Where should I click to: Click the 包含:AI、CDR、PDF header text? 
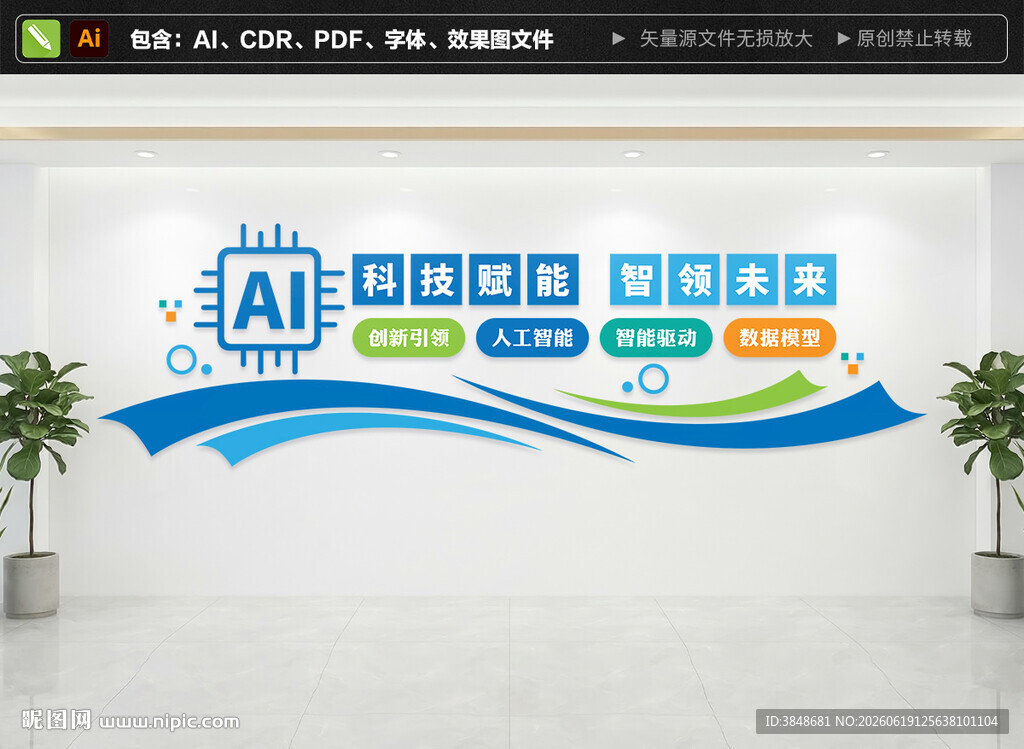342,40
